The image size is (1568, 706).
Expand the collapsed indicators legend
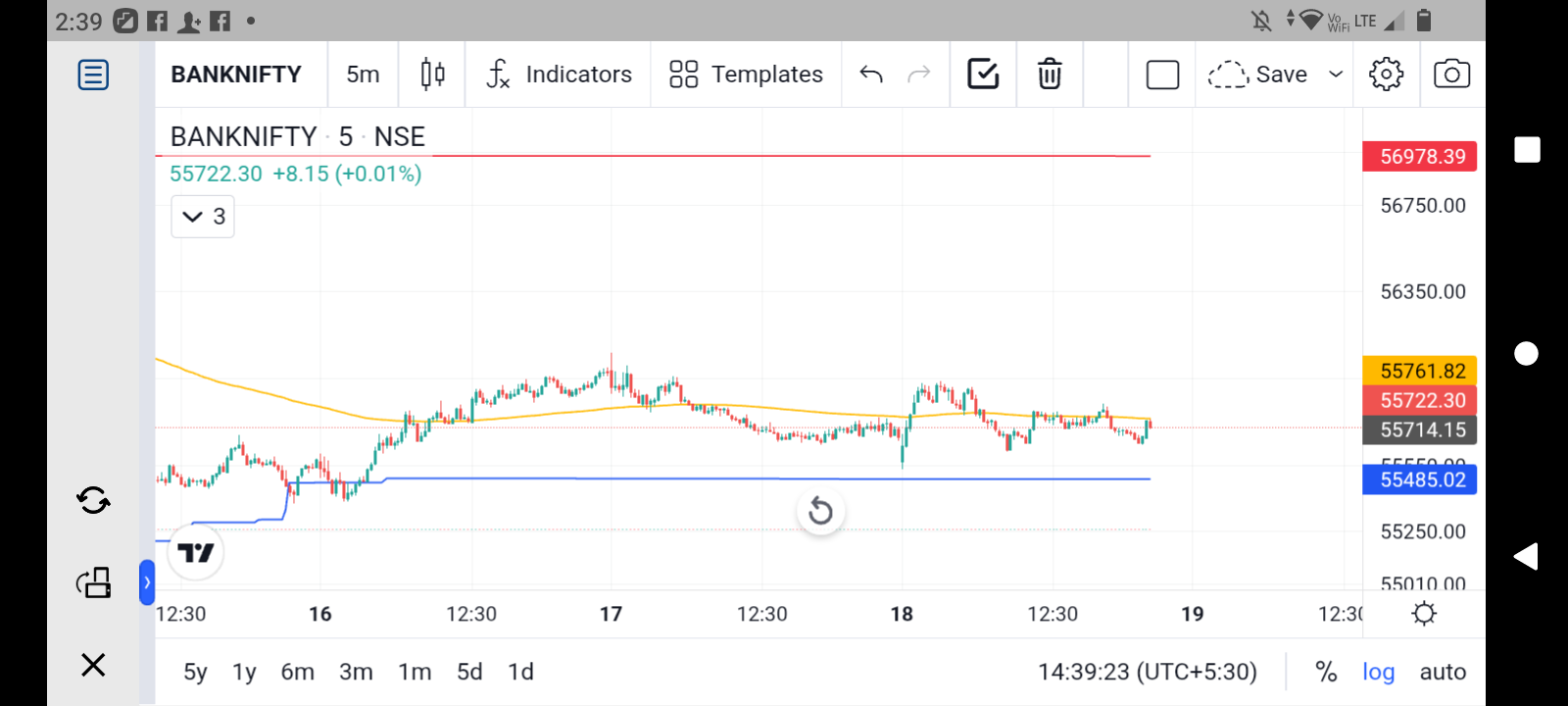pos(203,217)
